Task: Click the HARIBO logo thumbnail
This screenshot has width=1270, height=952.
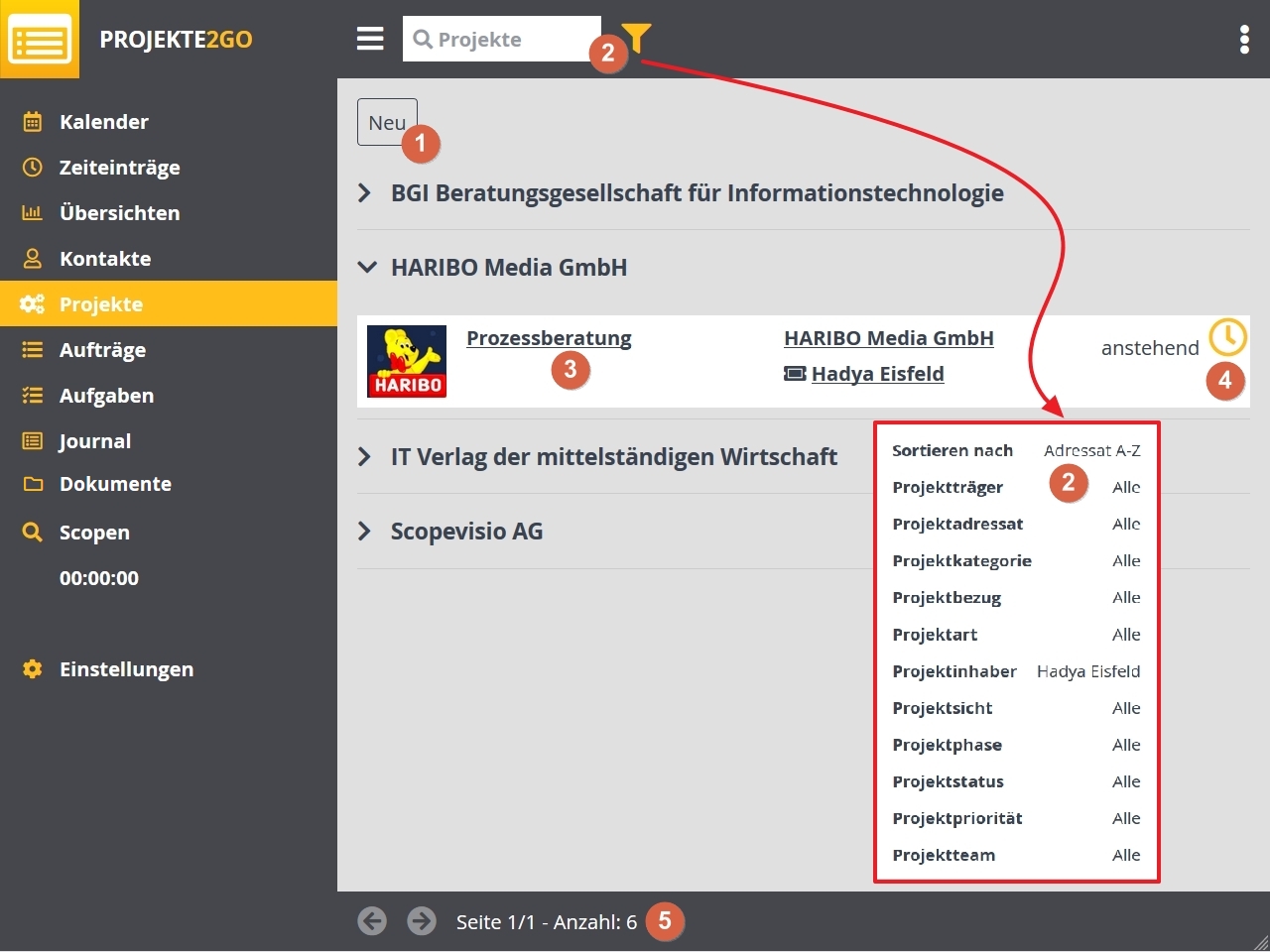Action: [407, 361]
